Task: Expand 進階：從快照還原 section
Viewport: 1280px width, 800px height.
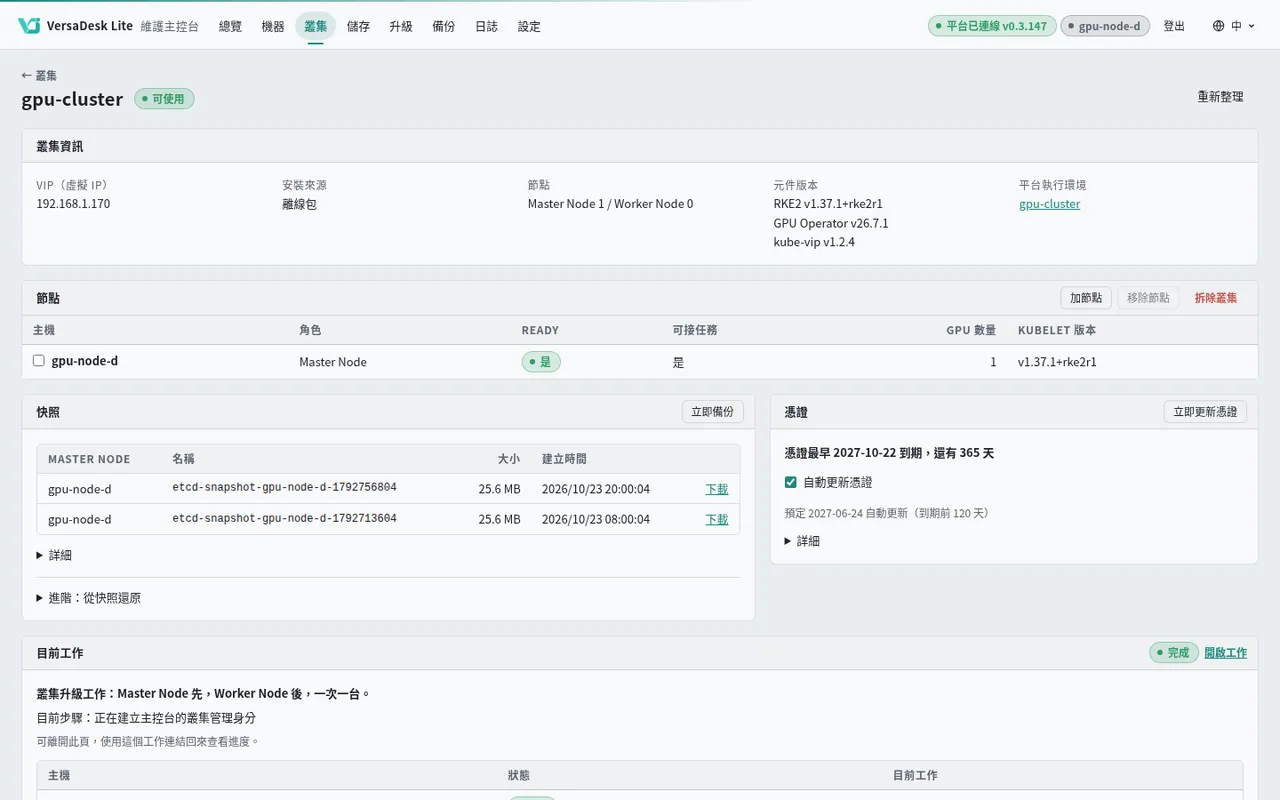Action: point(88,598)
